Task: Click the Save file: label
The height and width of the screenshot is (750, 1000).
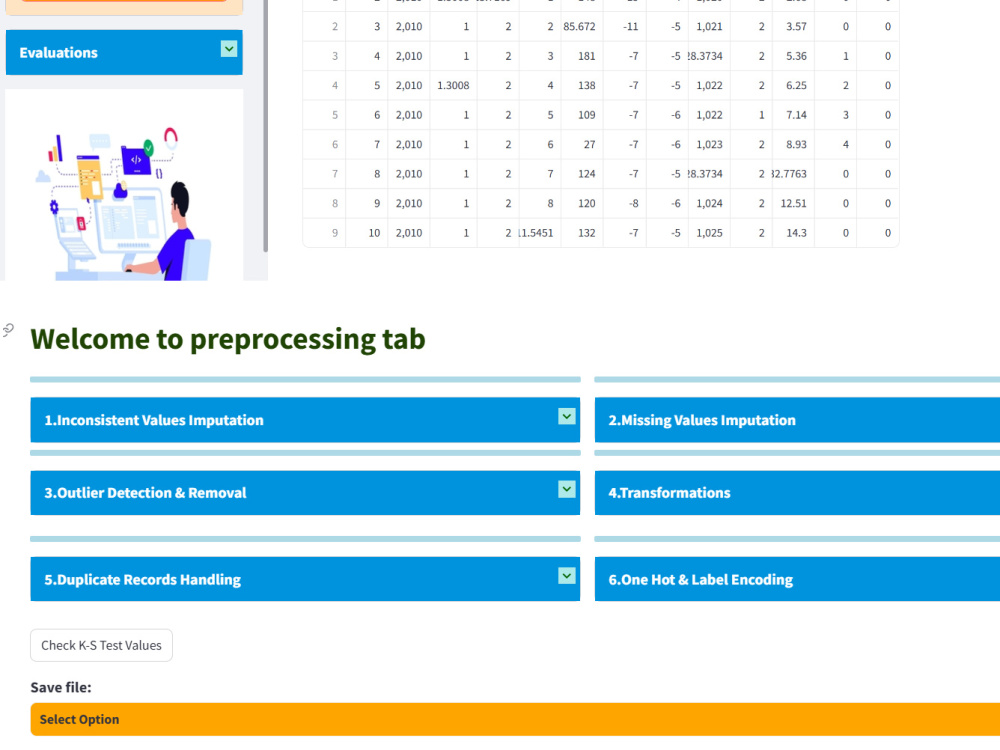Action: tap(61, 687)
